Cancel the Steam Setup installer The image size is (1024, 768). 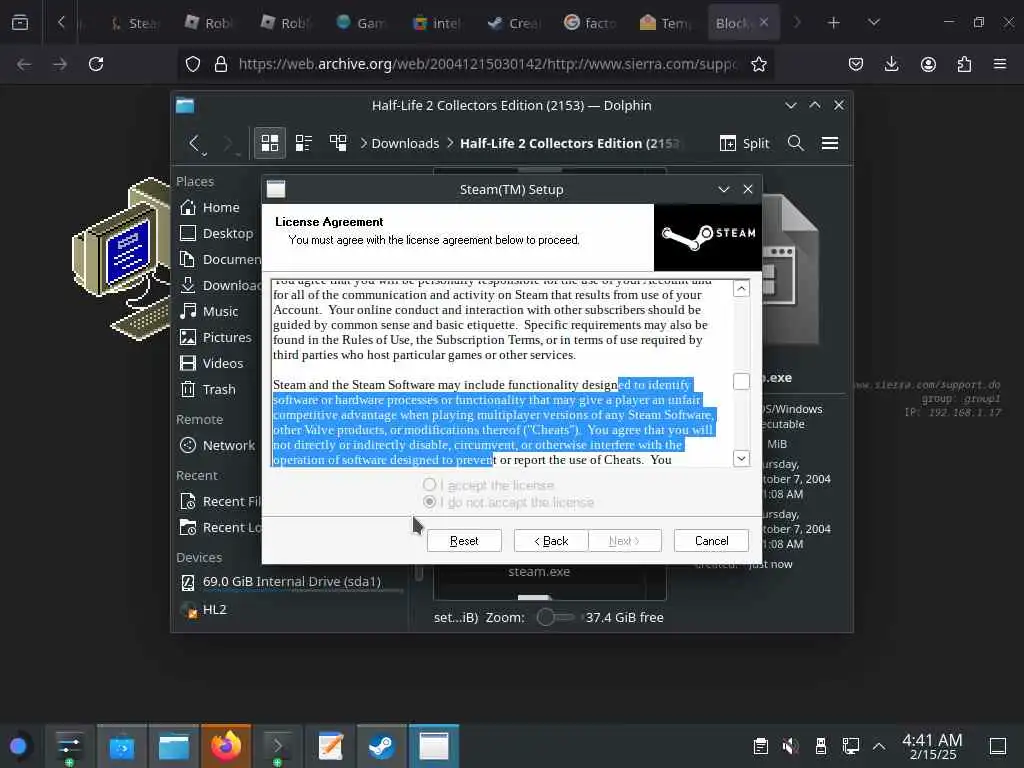click(x=711, y=541)
